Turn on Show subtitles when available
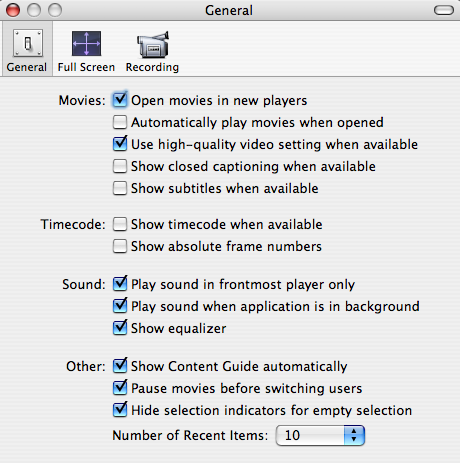The width and height of the screenshot is (460, 463). (x=120, y=188)
